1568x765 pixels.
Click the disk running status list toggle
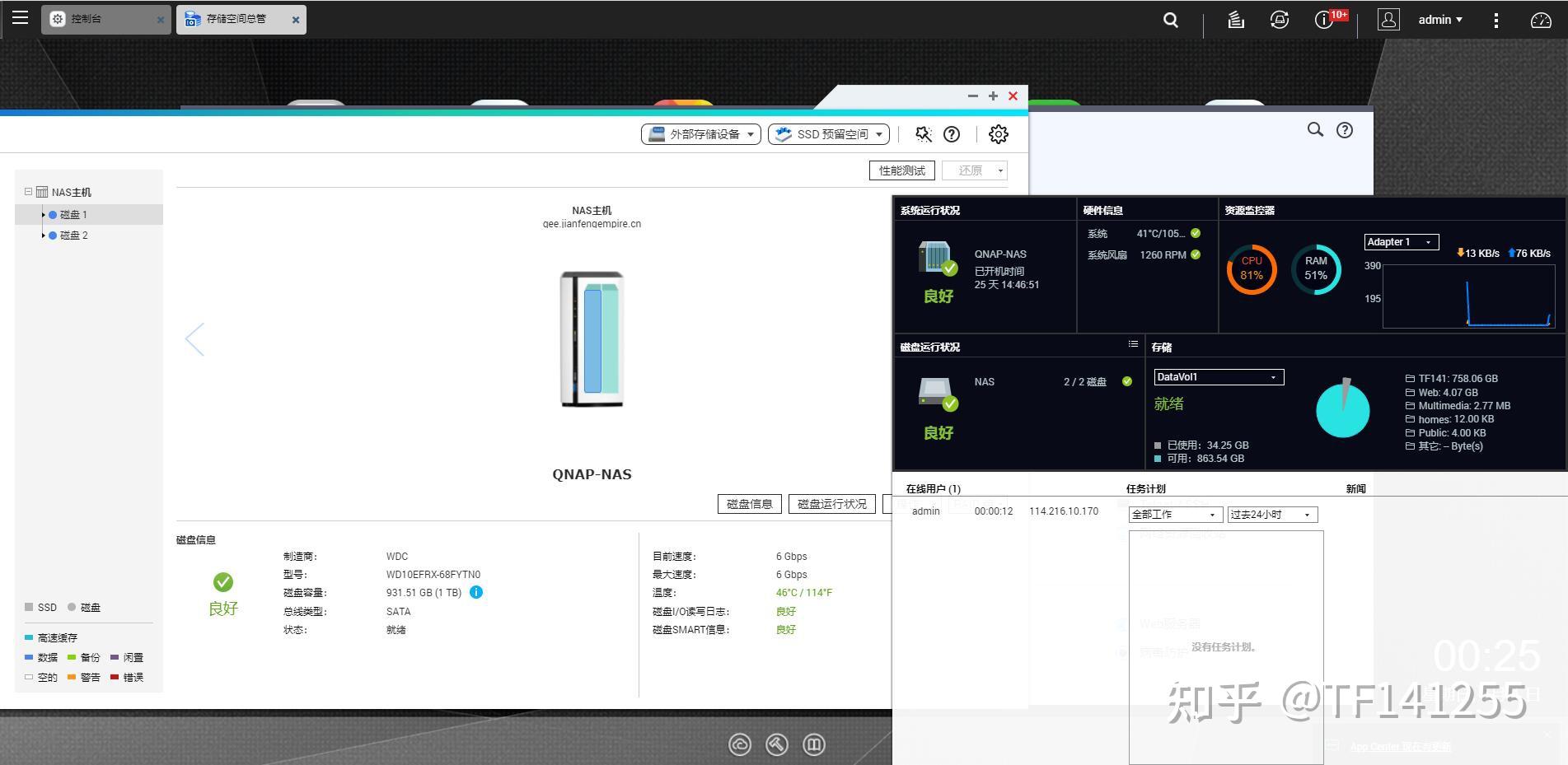1134,344
